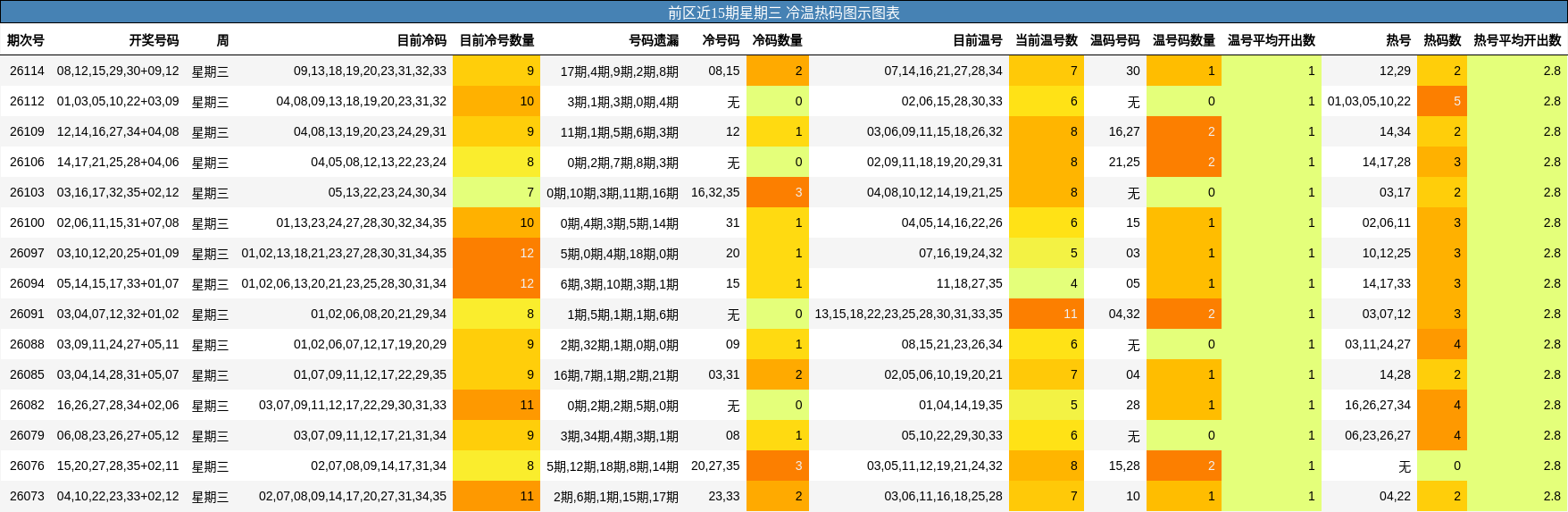Select hot numbers 06,23,26,27

pyautogui.click(x=1378, y=435)
